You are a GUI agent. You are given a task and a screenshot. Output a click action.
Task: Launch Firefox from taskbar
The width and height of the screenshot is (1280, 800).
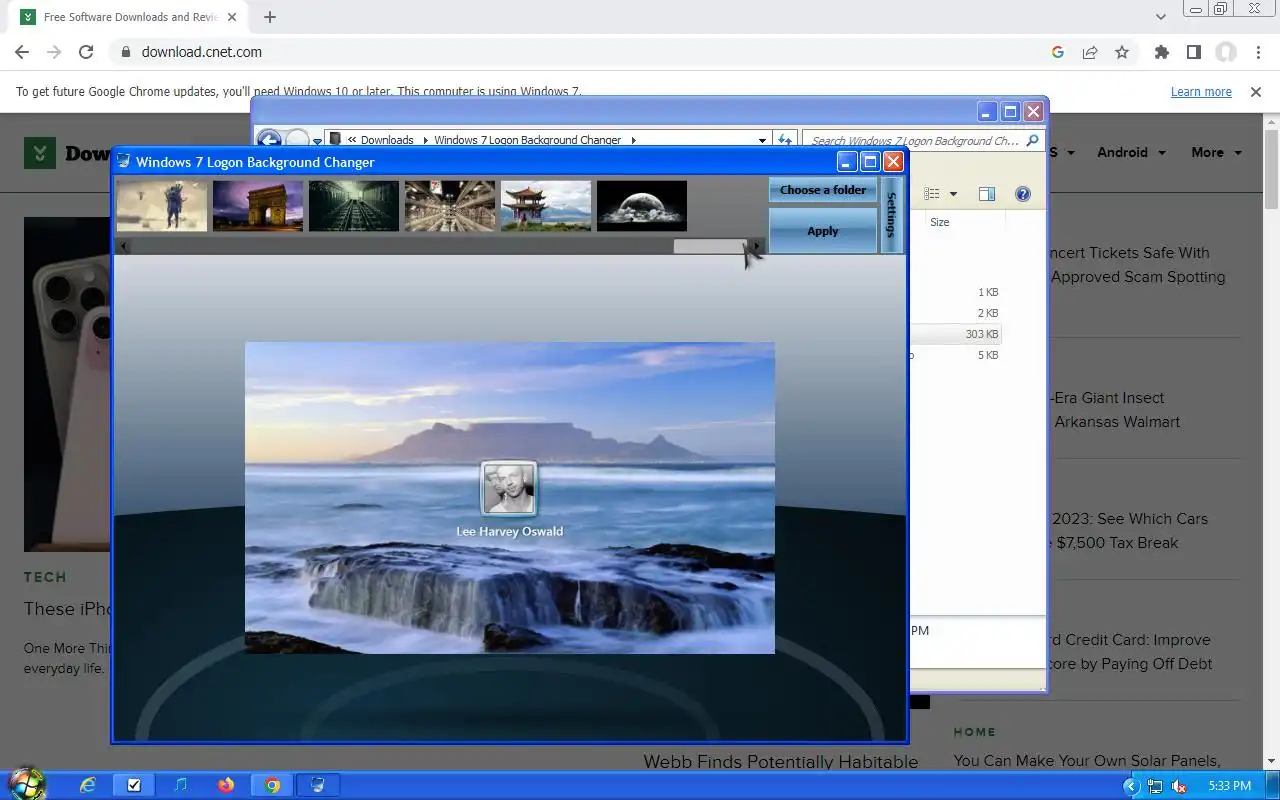[226, 785]
